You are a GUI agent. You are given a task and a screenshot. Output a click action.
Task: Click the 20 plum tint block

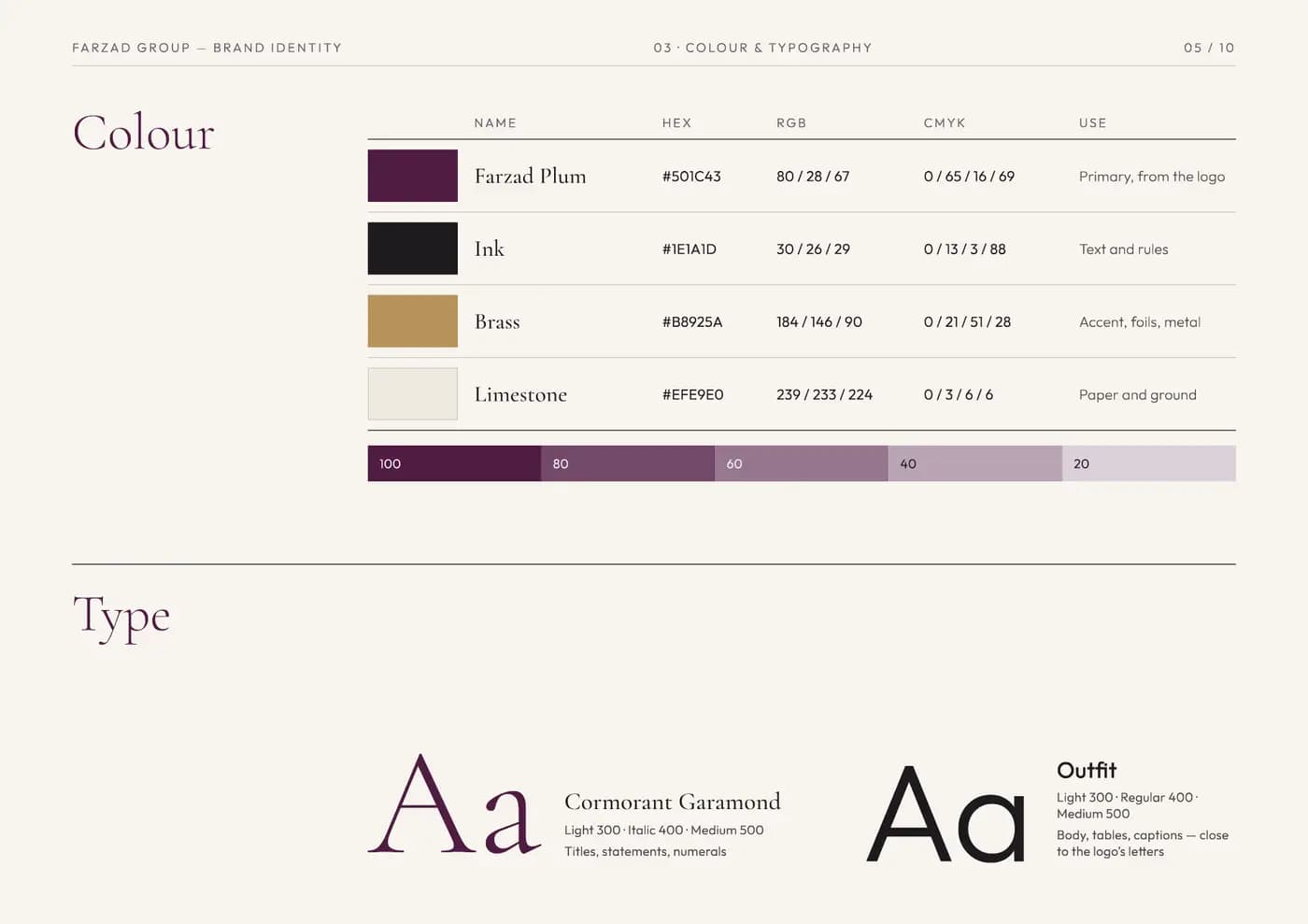tap(1149, 463)
